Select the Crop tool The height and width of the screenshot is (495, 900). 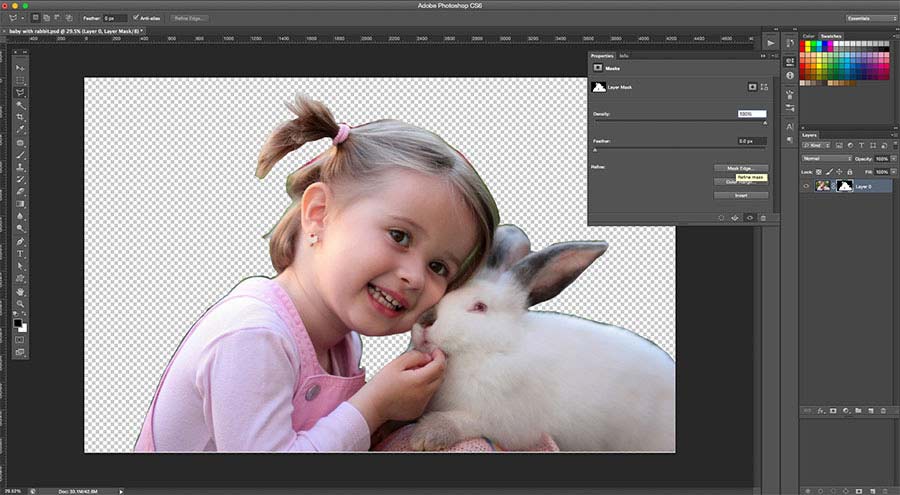click(x=20, y=117)
